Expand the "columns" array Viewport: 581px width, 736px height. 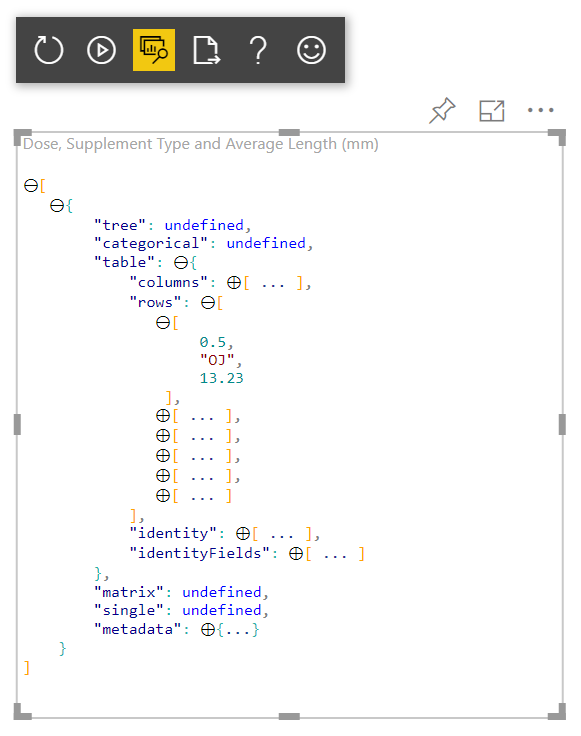point(234,283)
